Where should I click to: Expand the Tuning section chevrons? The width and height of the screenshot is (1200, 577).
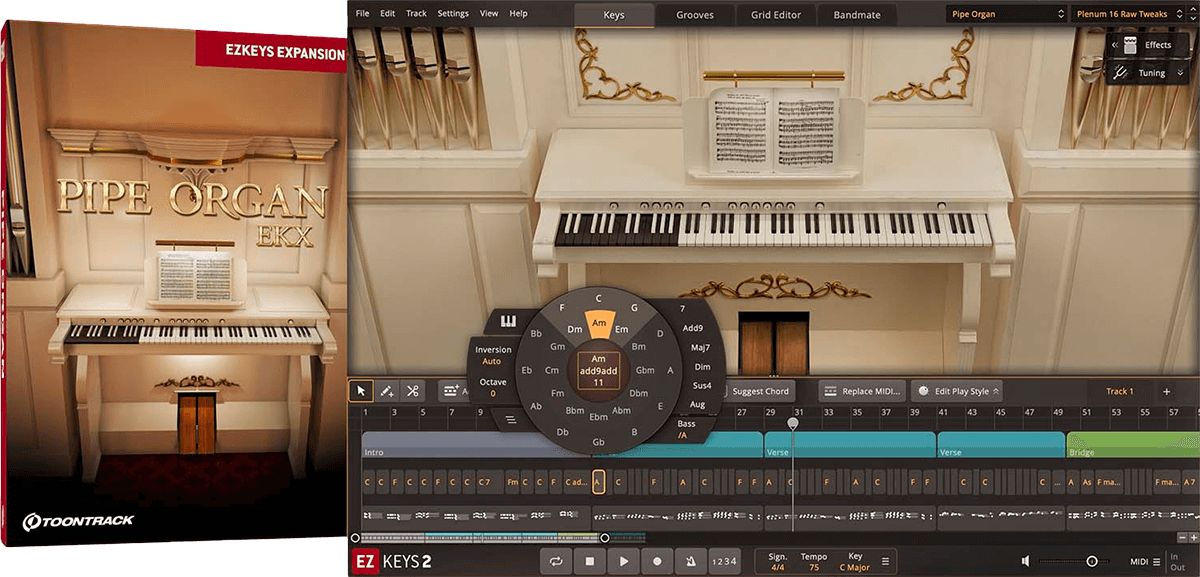[1180, 72]
